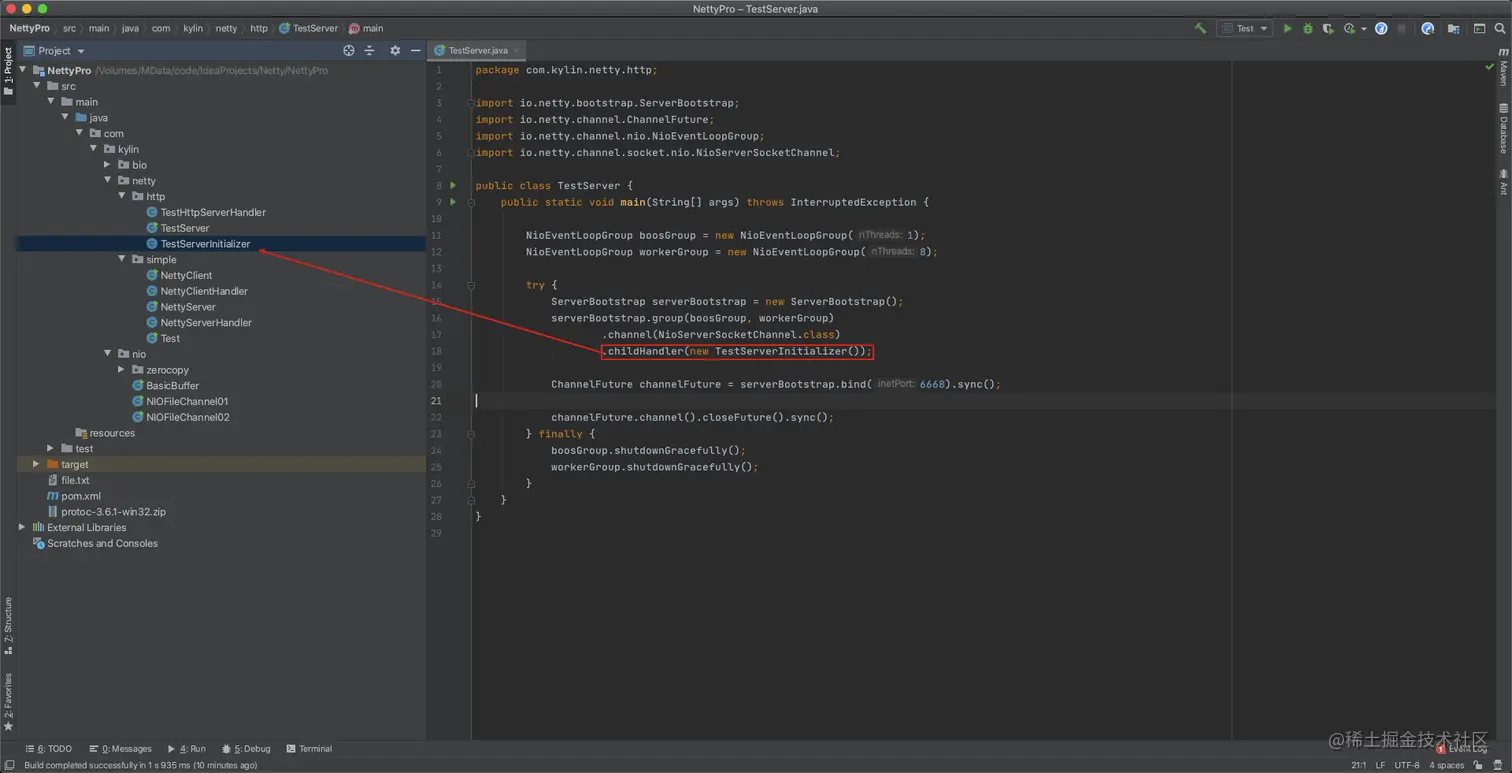The width and height of the screenshot is (1512, 773).
Task: Open the Structure tool window strip
Action: (x=8, y=626)
